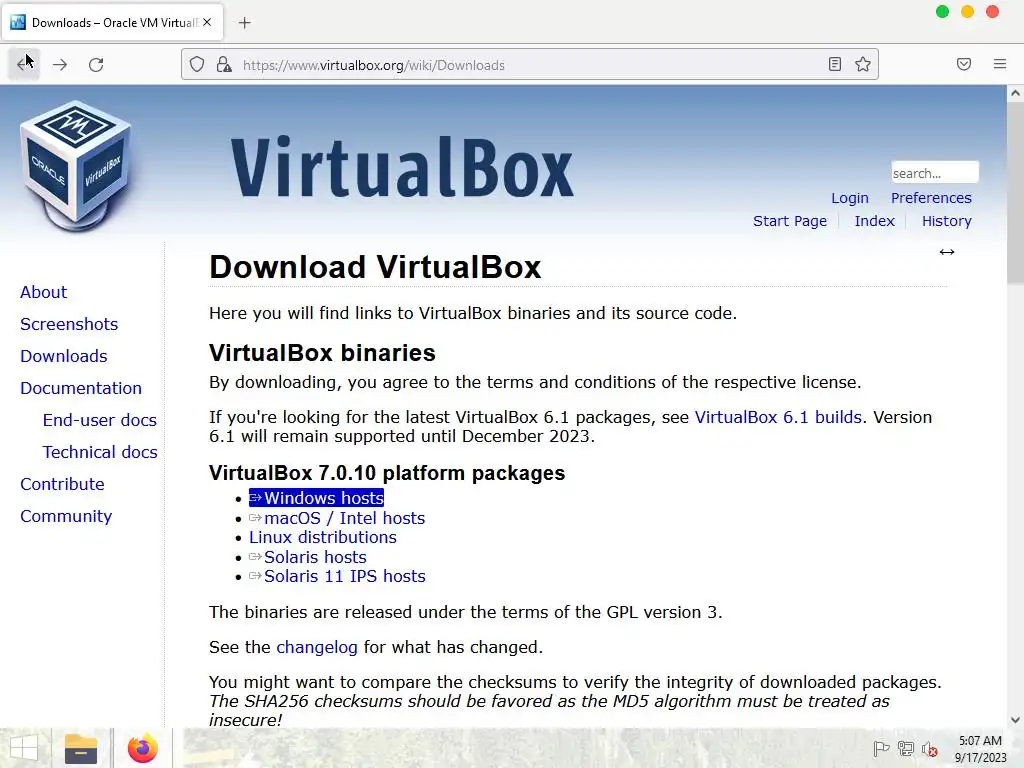Download the Solaris 11 IPS hosts package
Image resolution: width=1024 pixels, height=768 pixels.
pyautogui.click(x=338, y=576)
